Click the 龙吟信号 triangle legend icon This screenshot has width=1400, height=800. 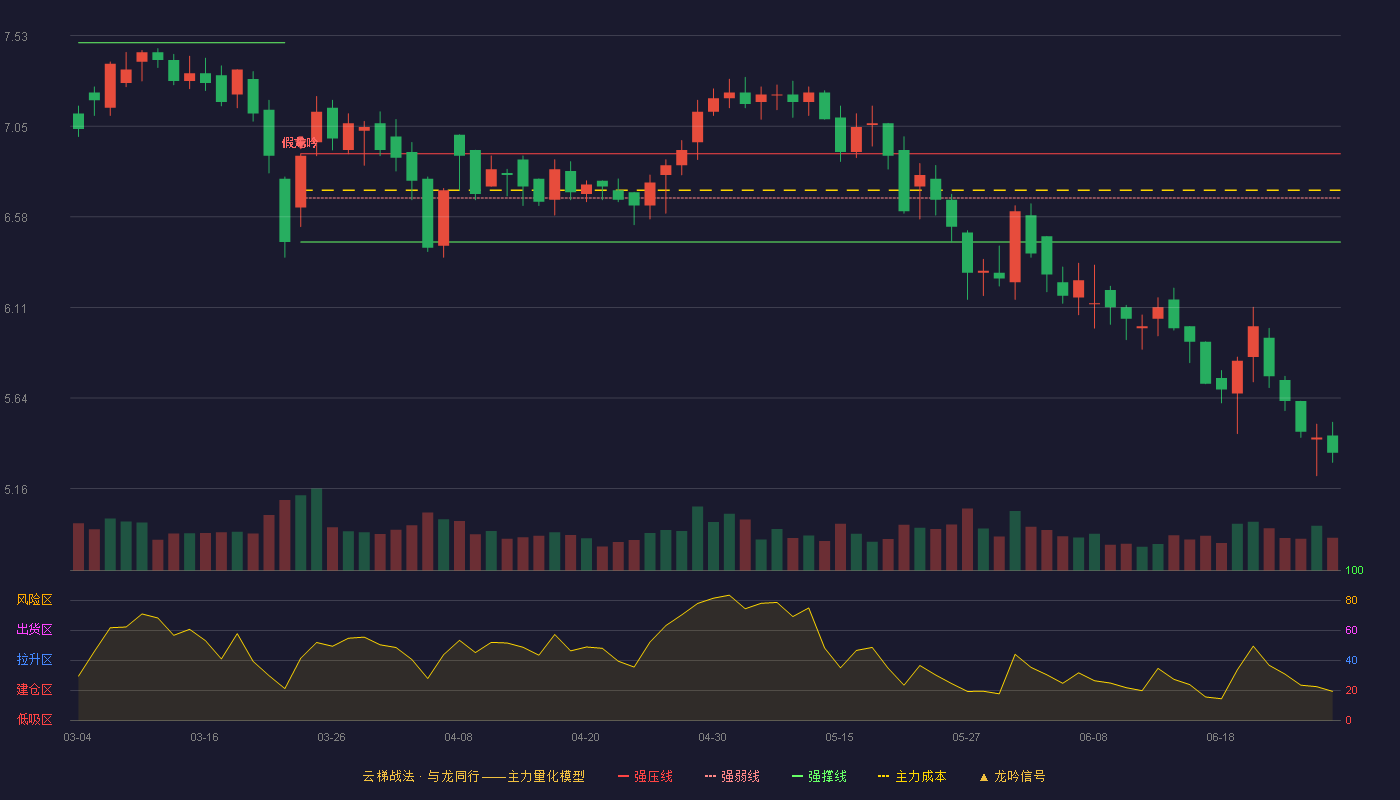point(984,777)
